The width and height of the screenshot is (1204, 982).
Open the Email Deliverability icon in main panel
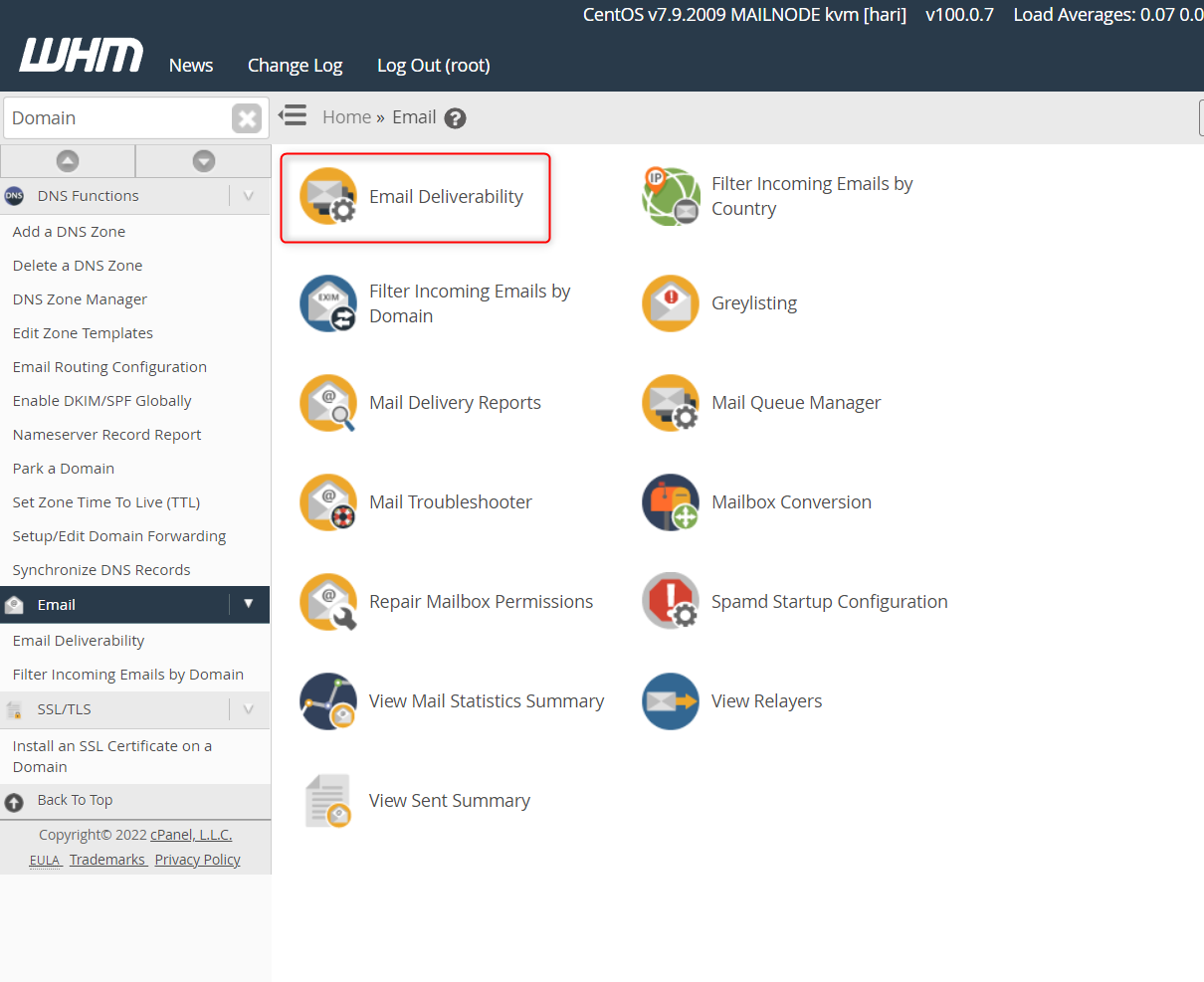(x=328, y=196)
